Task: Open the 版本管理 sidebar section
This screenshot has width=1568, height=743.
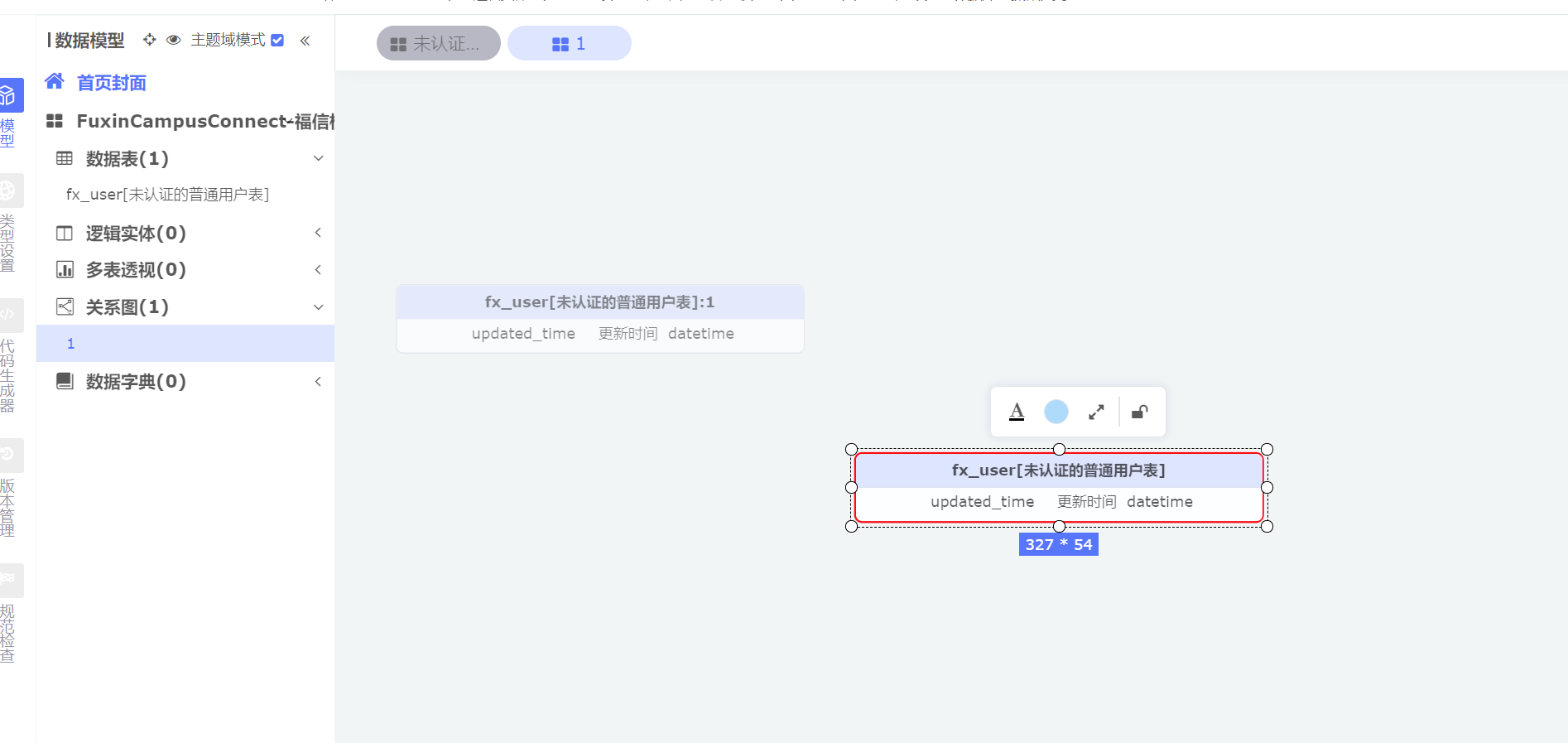Action: pos(8,489)
